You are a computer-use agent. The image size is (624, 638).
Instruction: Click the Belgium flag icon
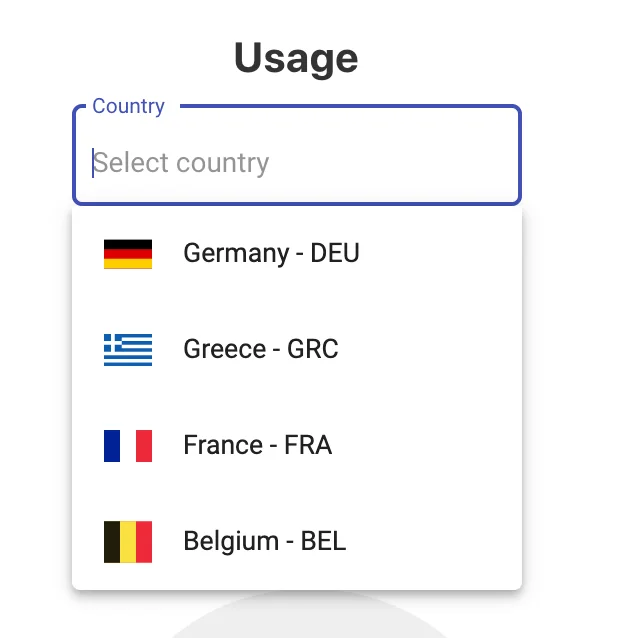[128, 542]
